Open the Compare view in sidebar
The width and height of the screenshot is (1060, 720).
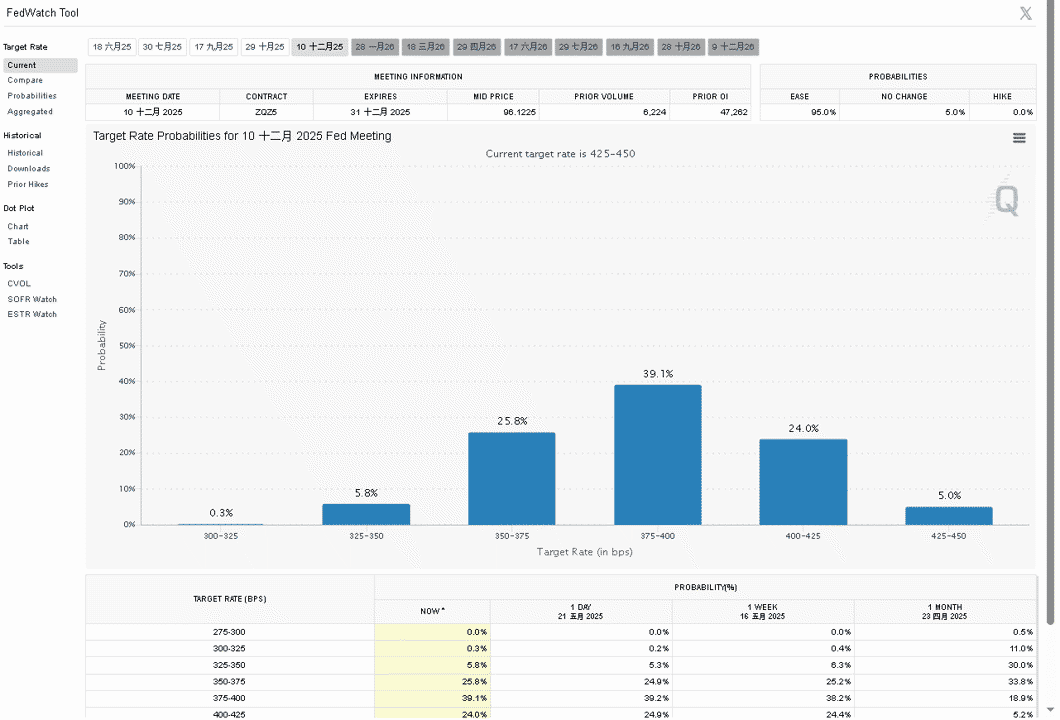pos(25,80)
